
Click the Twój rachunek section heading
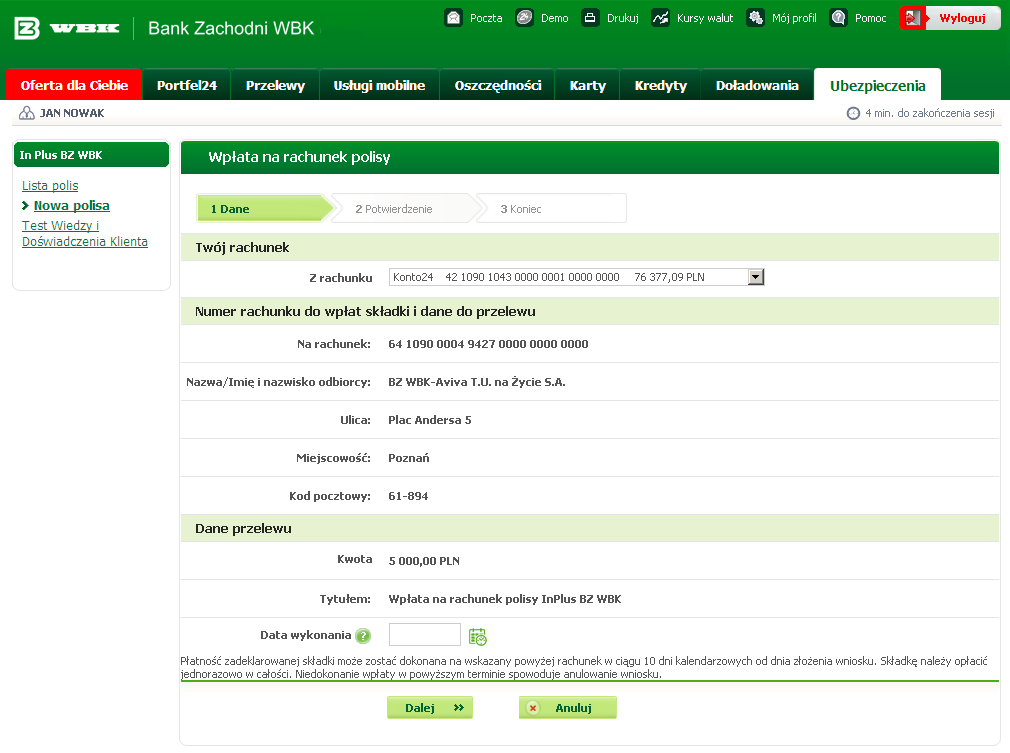[242, 247]
